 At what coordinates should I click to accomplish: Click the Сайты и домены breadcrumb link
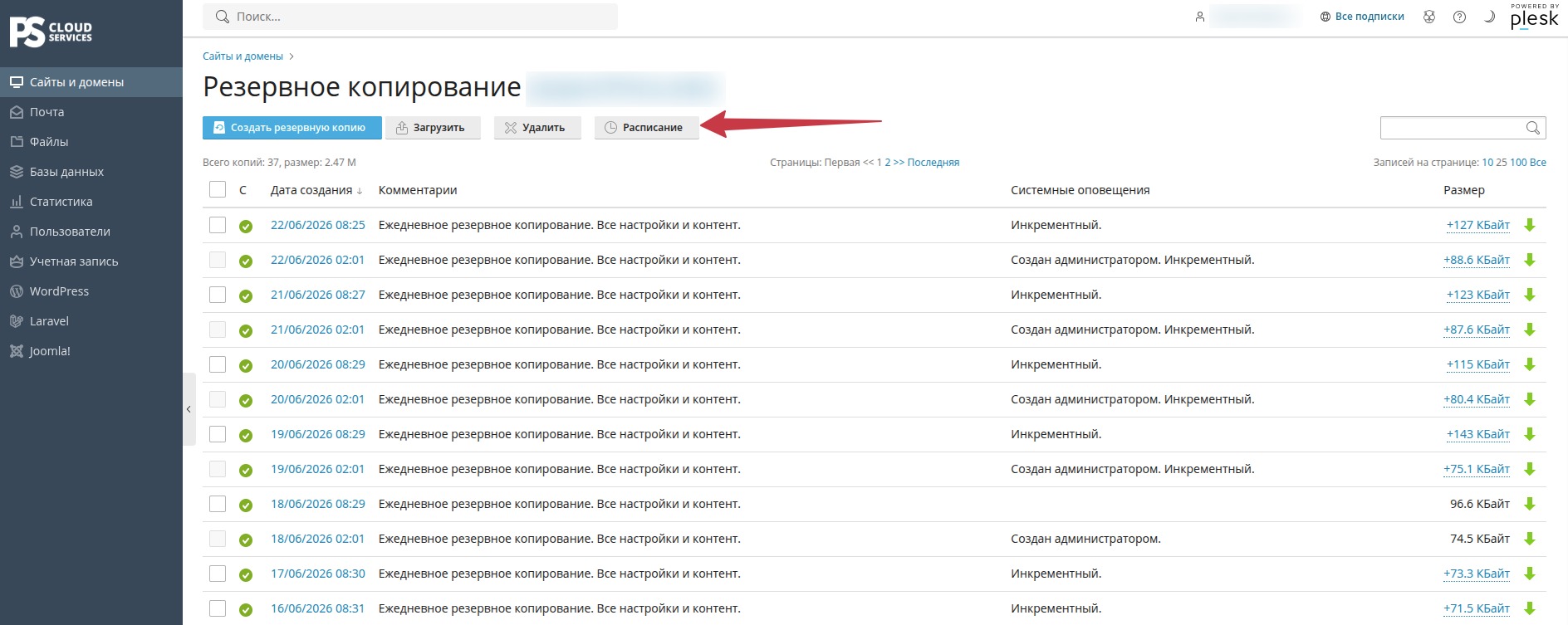click(x=243, y=56)
